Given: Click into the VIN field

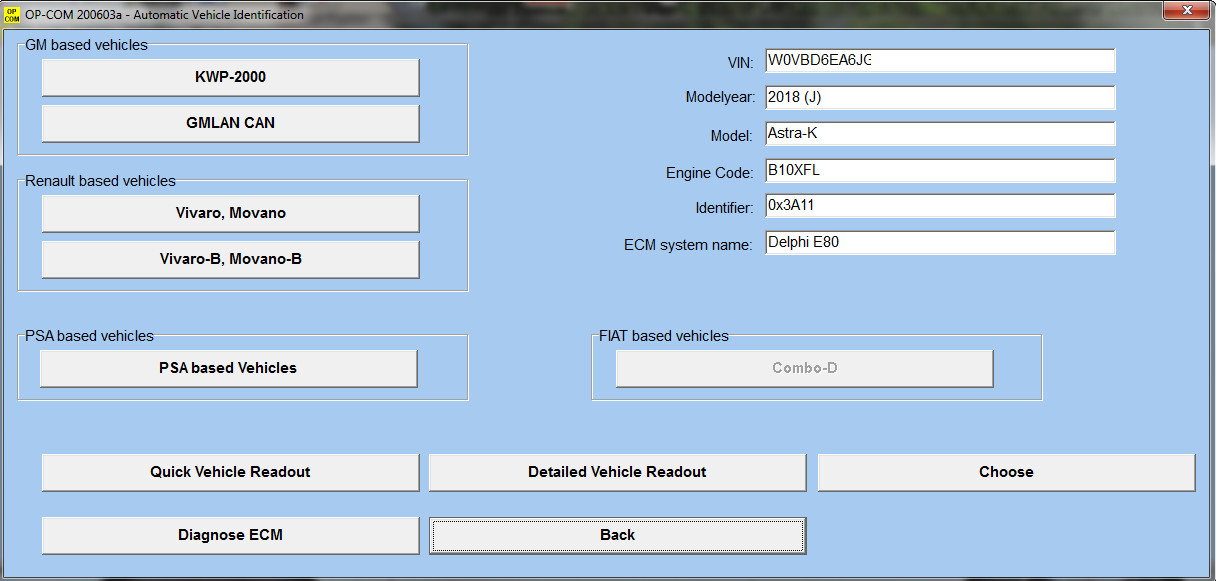Looking at the screenshot, I should pos(940,61).
